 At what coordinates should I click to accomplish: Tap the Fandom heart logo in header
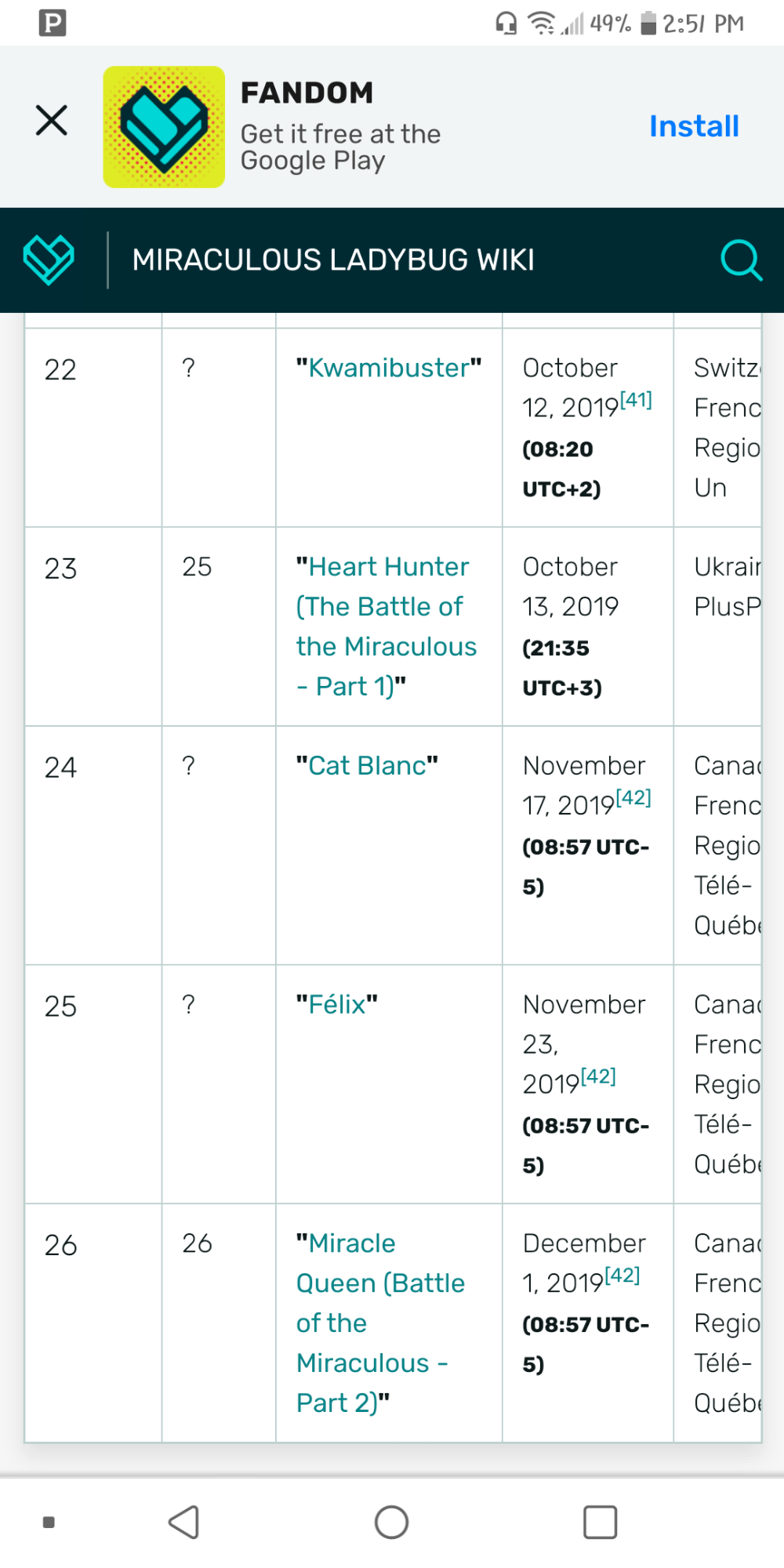[x=49, y=260]
